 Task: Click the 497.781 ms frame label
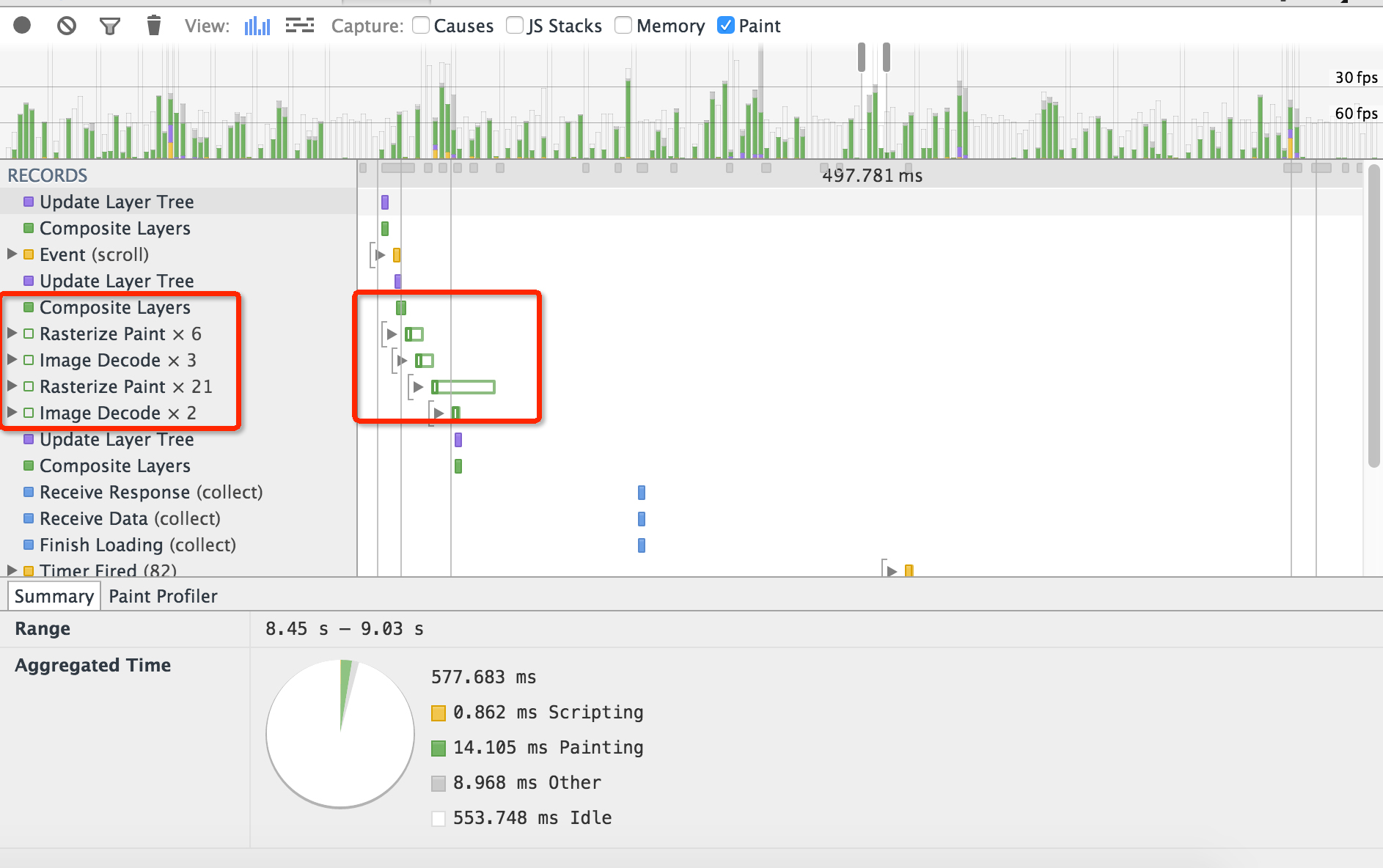point(872,175)
